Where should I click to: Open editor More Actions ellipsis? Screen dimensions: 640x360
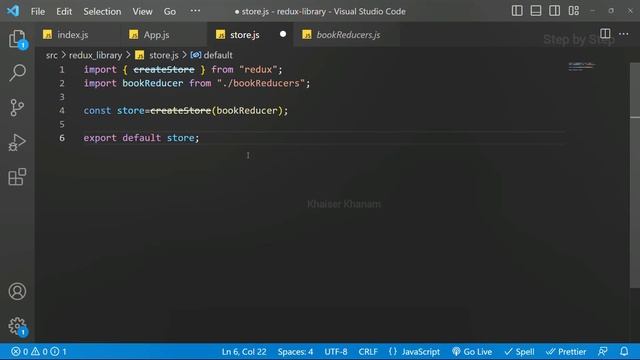(x=624, y=34)
